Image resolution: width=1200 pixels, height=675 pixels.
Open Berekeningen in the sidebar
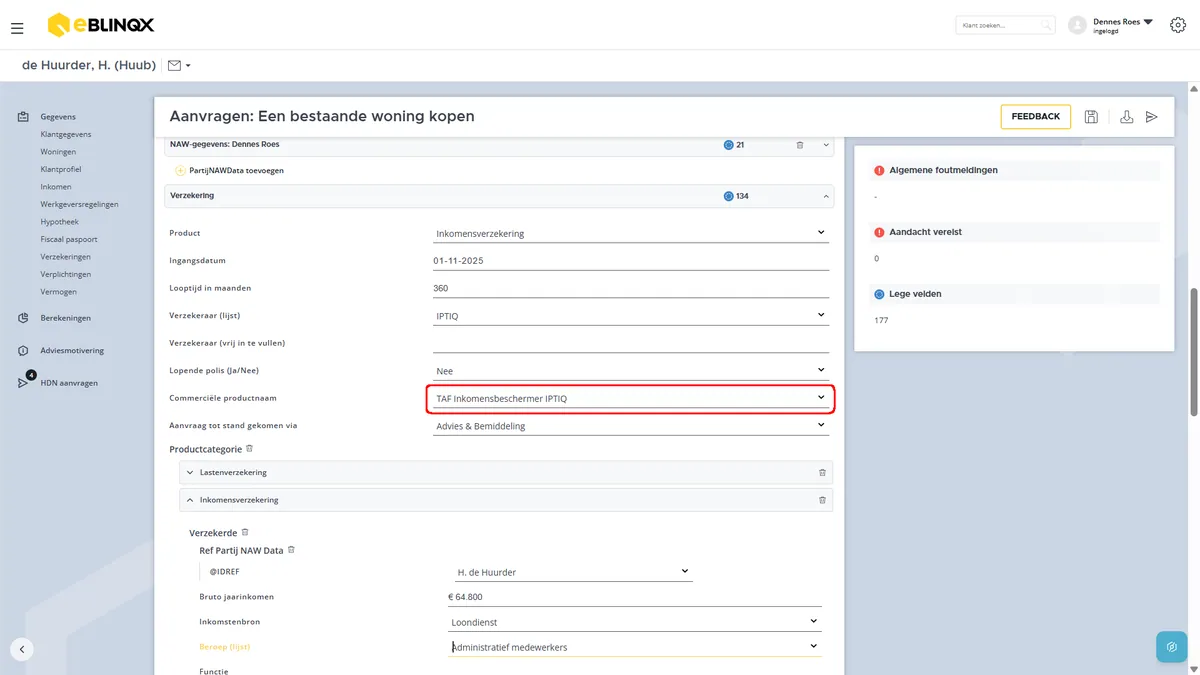point(65,318)
